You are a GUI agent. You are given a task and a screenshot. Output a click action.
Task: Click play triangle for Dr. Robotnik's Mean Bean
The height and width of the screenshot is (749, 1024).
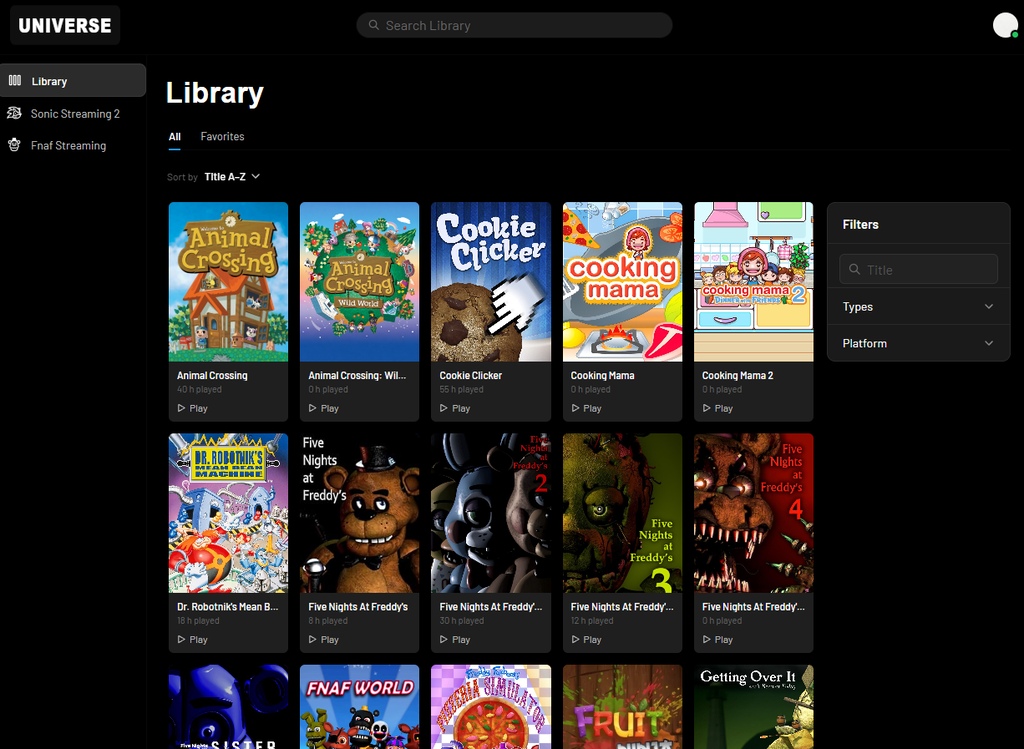pyautogui.click(x=181, y=639)
